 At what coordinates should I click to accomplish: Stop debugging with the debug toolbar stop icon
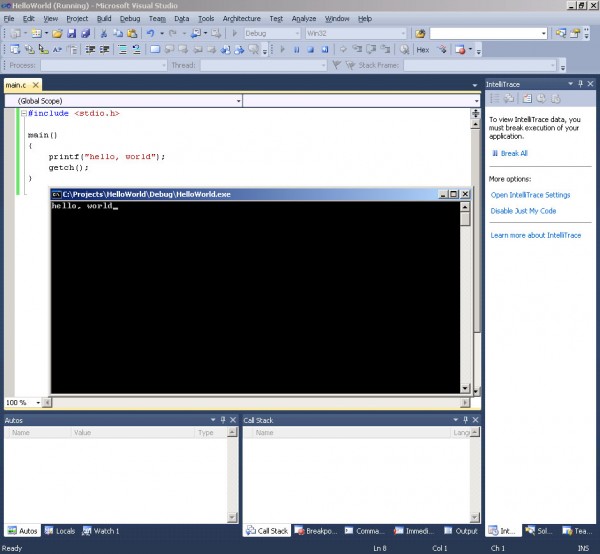[x=310, y=48]
